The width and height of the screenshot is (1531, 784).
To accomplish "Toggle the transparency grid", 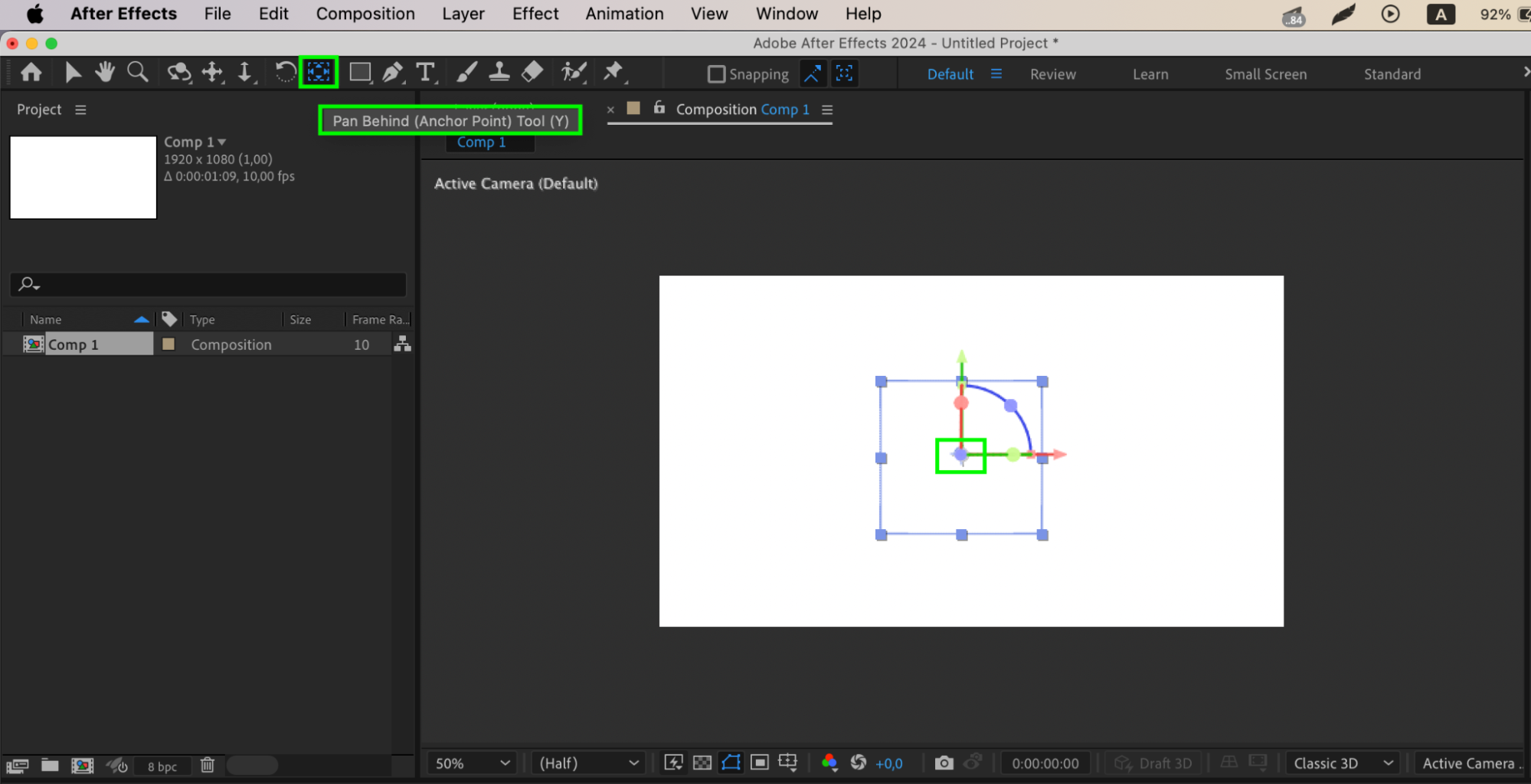I will 702,763.
